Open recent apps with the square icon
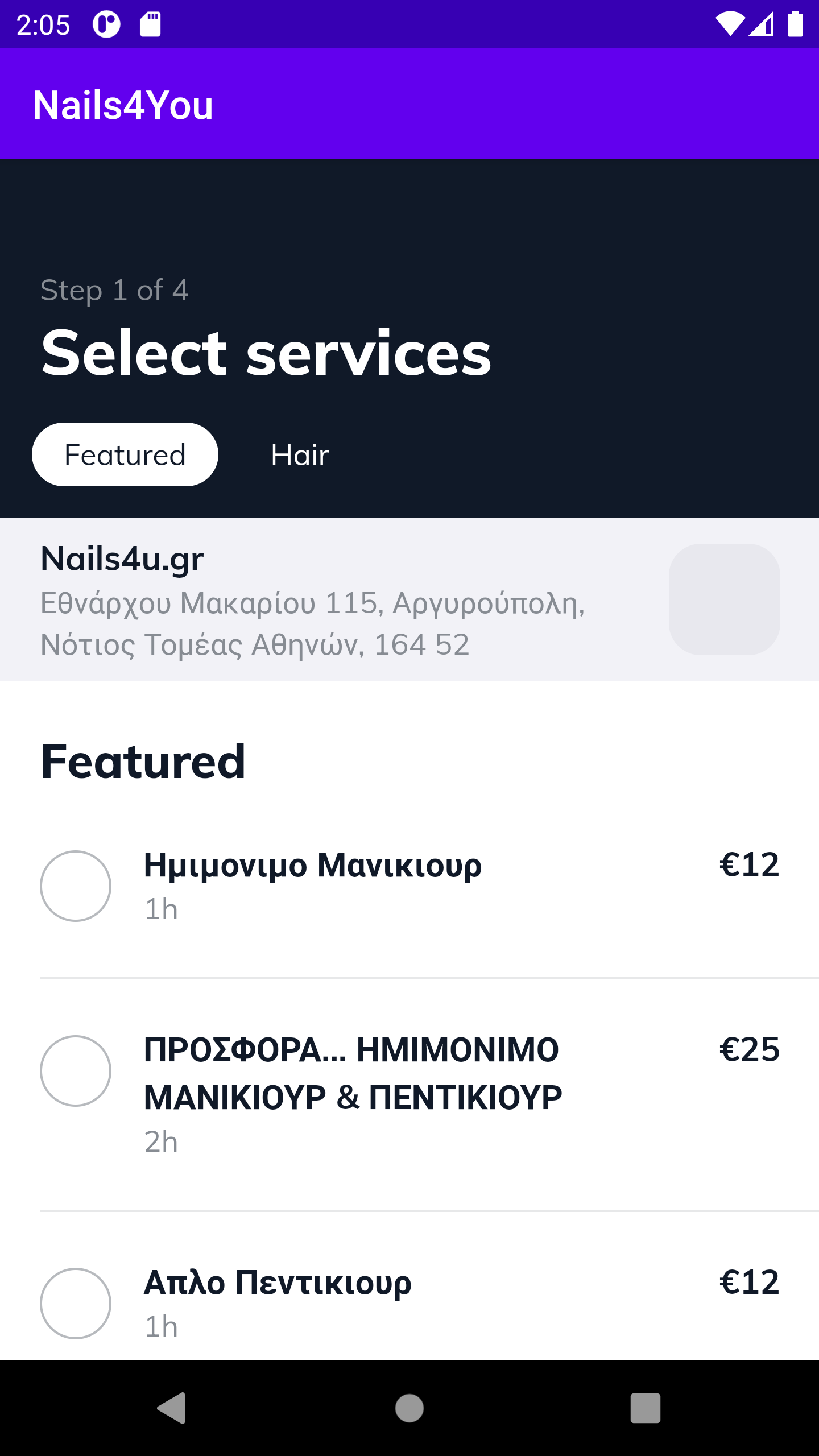 click(646, 1408)
